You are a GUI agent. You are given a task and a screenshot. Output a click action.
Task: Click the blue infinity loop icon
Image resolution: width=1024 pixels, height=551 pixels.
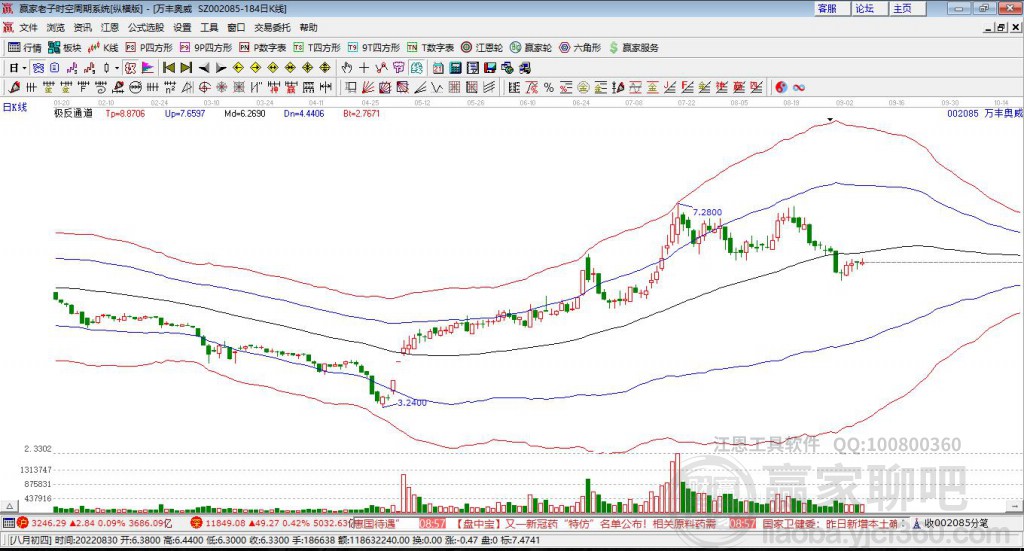799,87
